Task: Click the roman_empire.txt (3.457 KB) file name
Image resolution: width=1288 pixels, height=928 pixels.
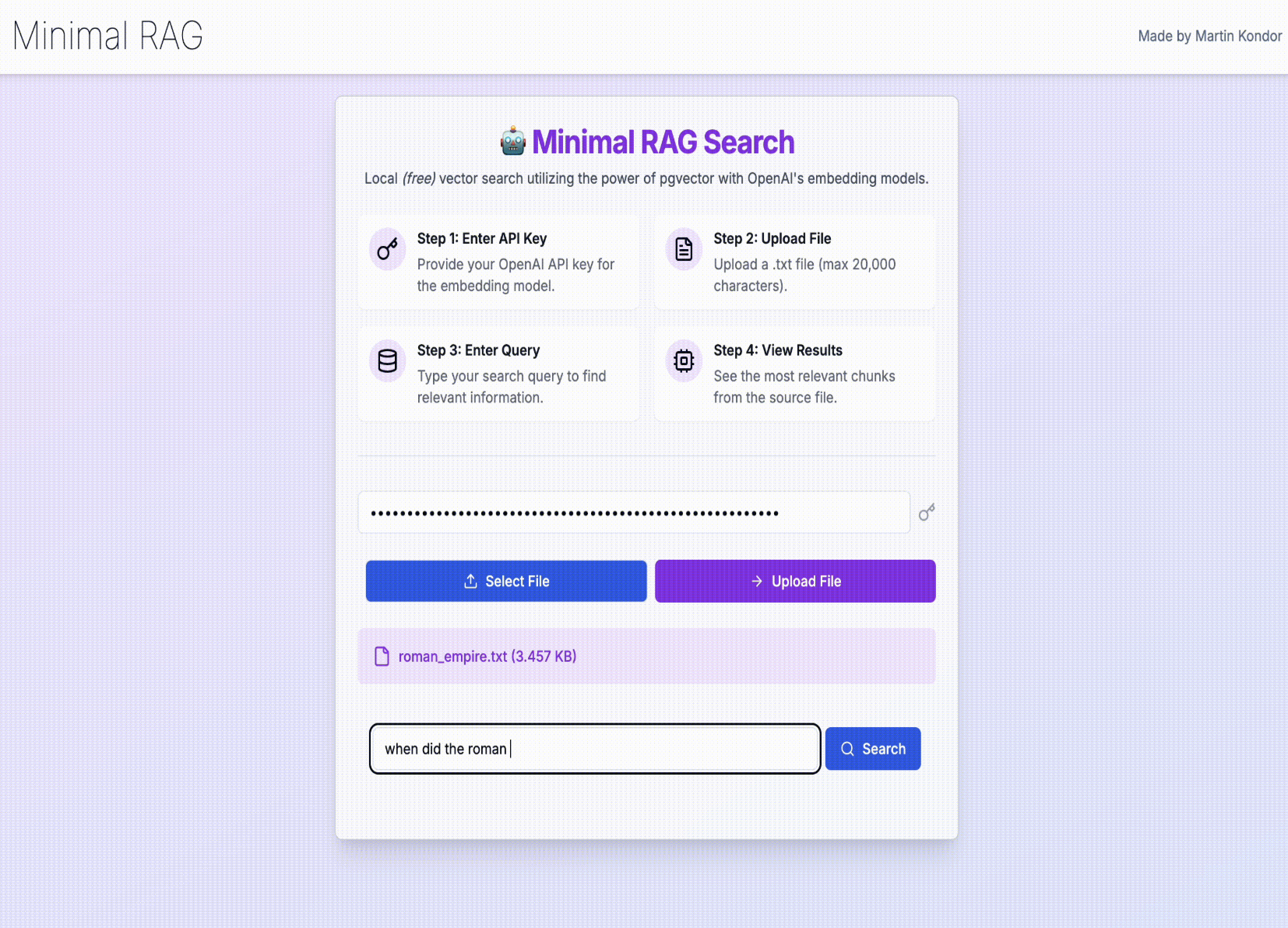Action: (487, 656)
